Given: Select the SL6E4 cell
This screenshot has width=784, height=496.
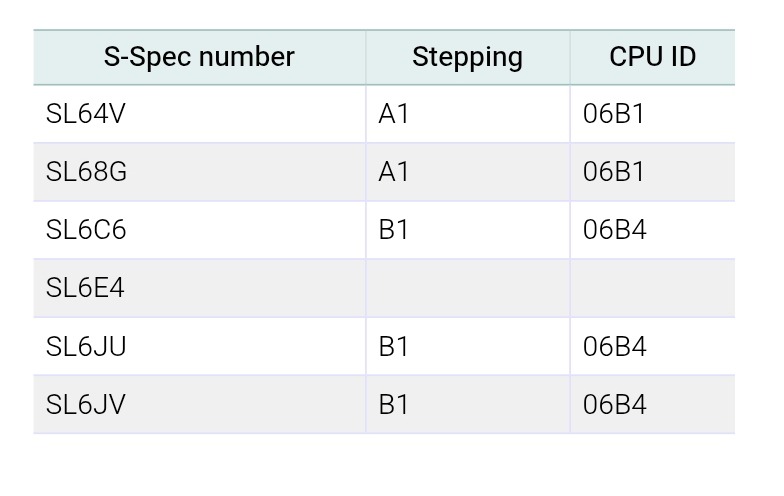Looking at the screenshot, I should coord(85,288).
